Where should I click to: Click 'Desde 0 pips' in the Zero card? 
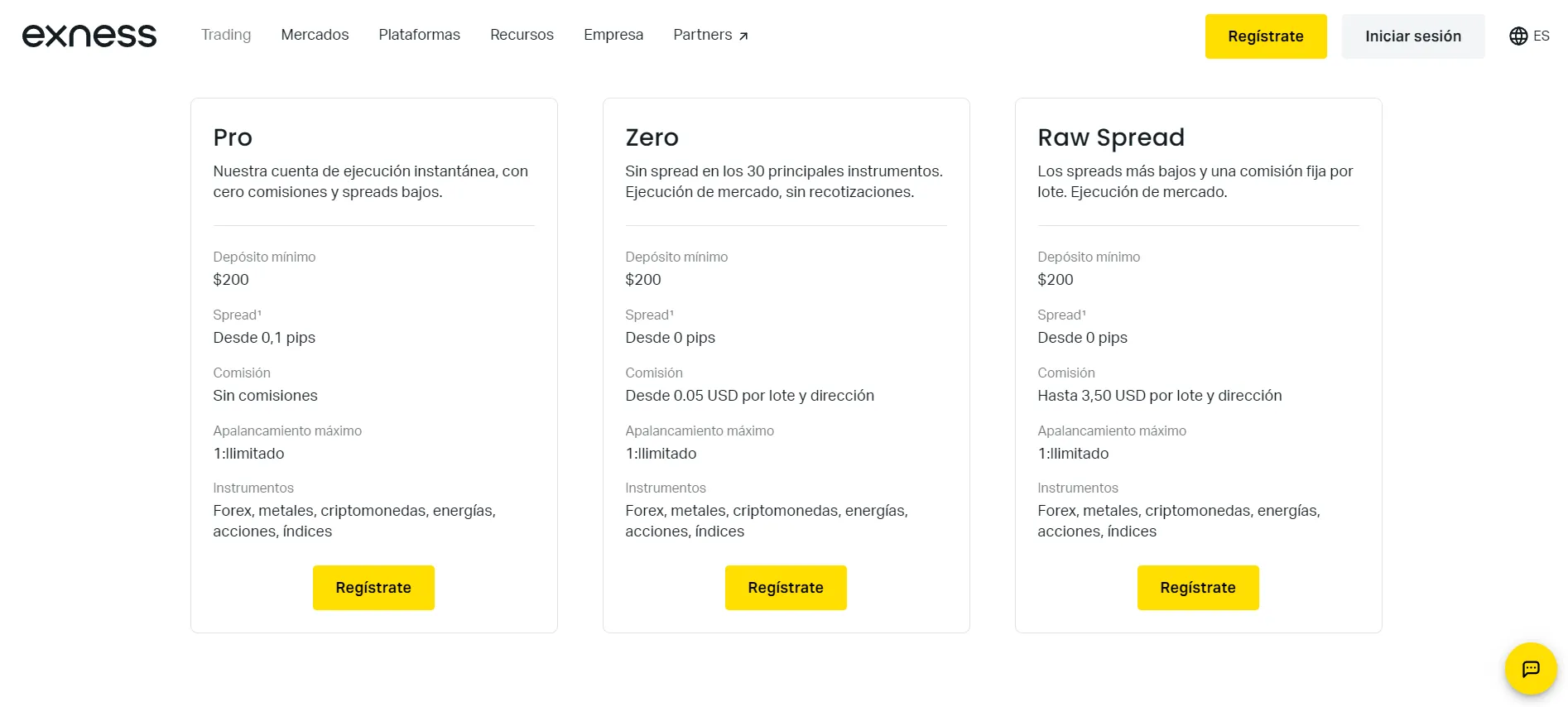pyautogui.click(x=670, y=338)
